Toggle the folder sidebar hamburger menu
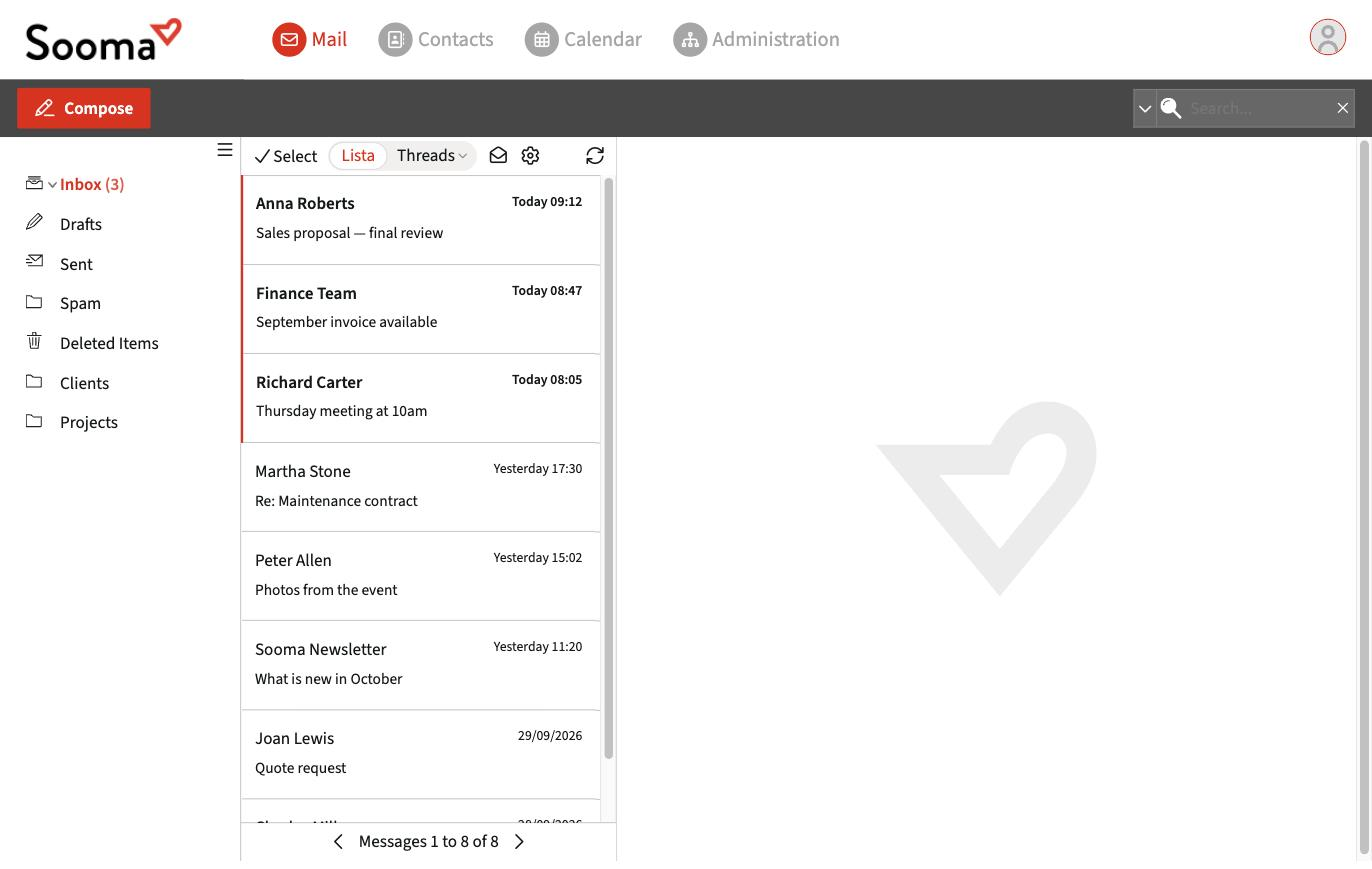Image resolution: width=1372 pixels, height=869 pixels. pyautogui.click(x=225, y=150)
